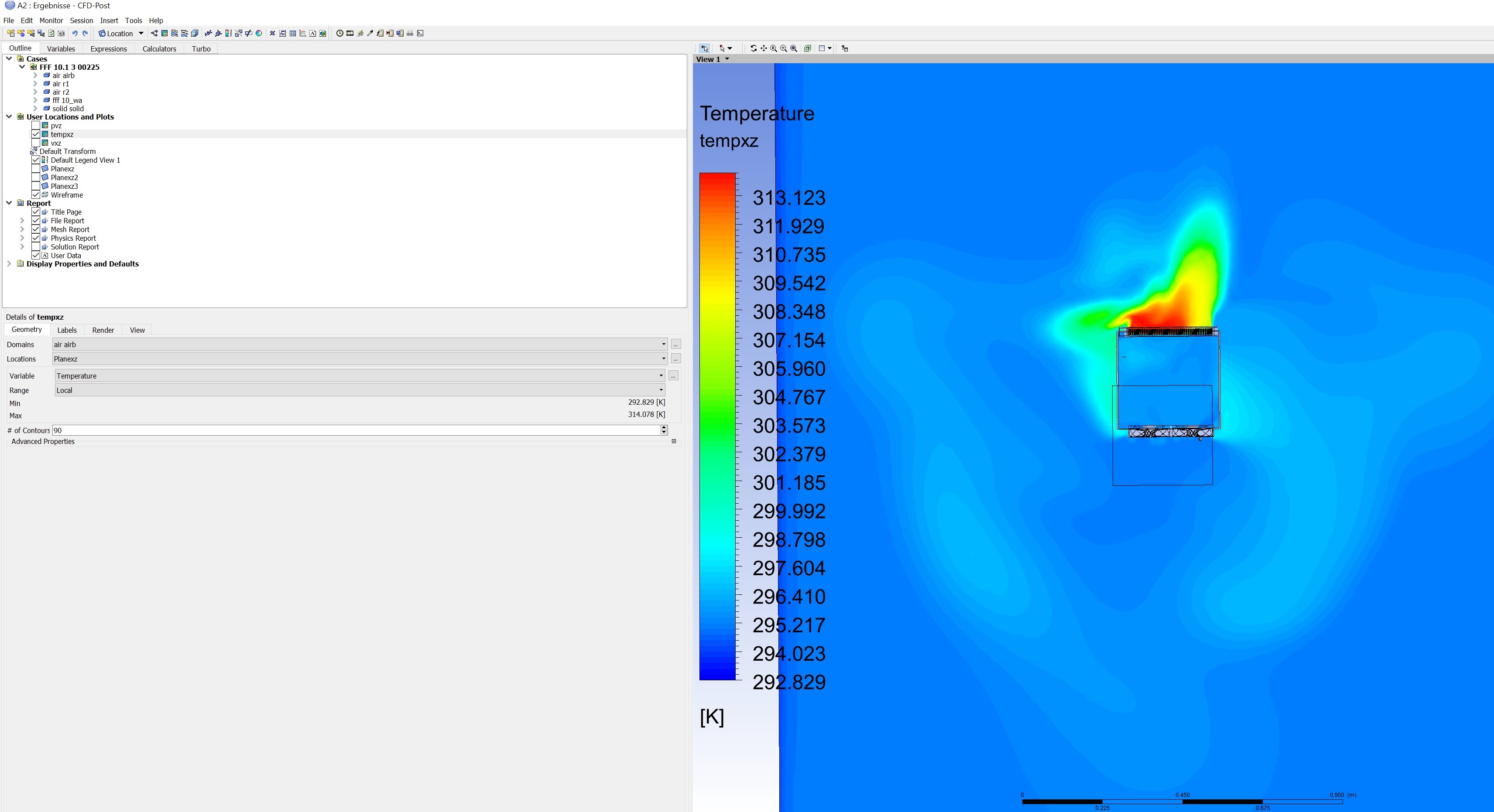Check the Solution Report checkbox
Screen dimensions: 1494x812
(x=36, y=247)
